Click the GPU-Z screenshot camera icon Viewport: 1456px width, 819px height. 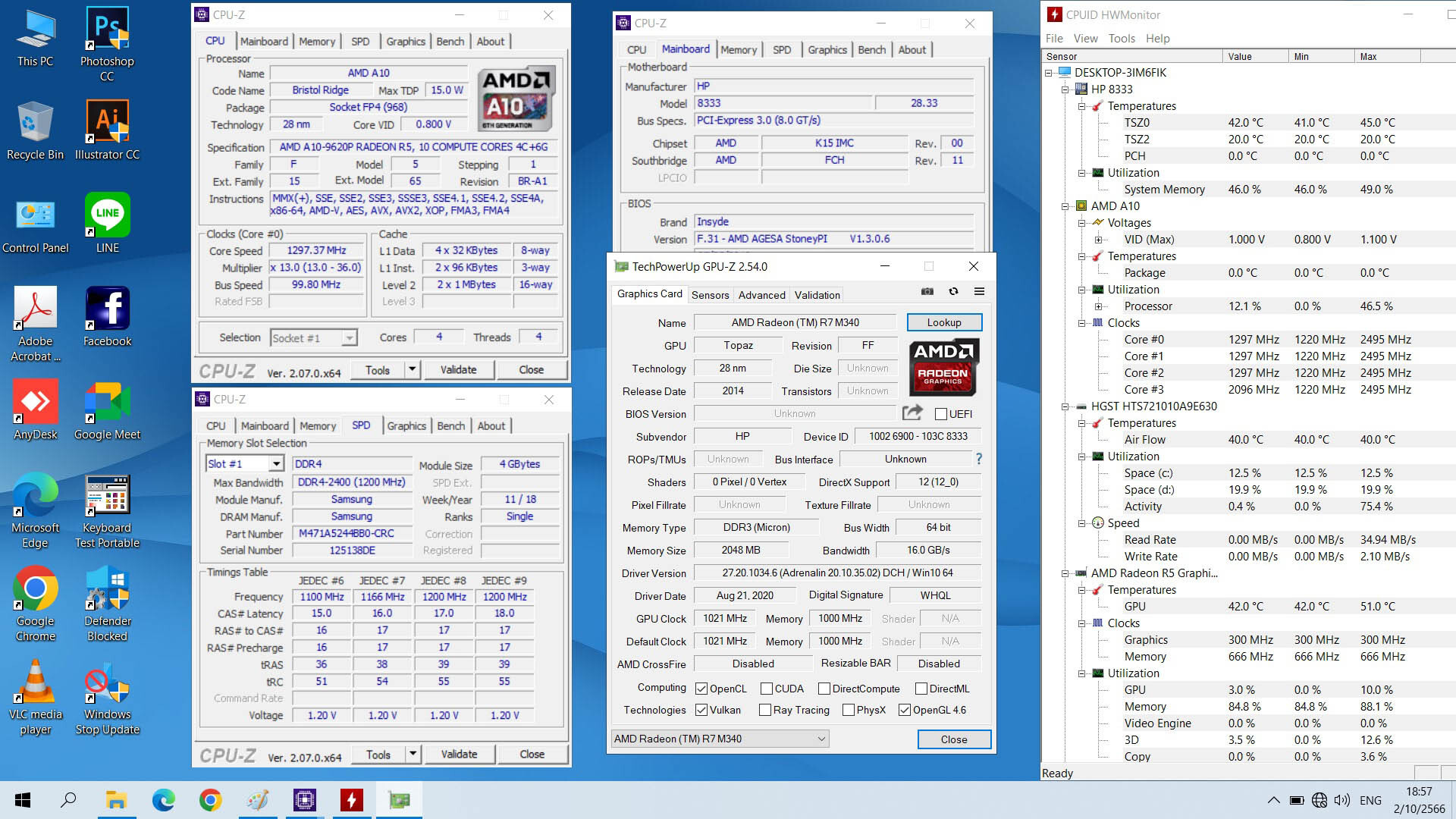click(x=927, y=291)
